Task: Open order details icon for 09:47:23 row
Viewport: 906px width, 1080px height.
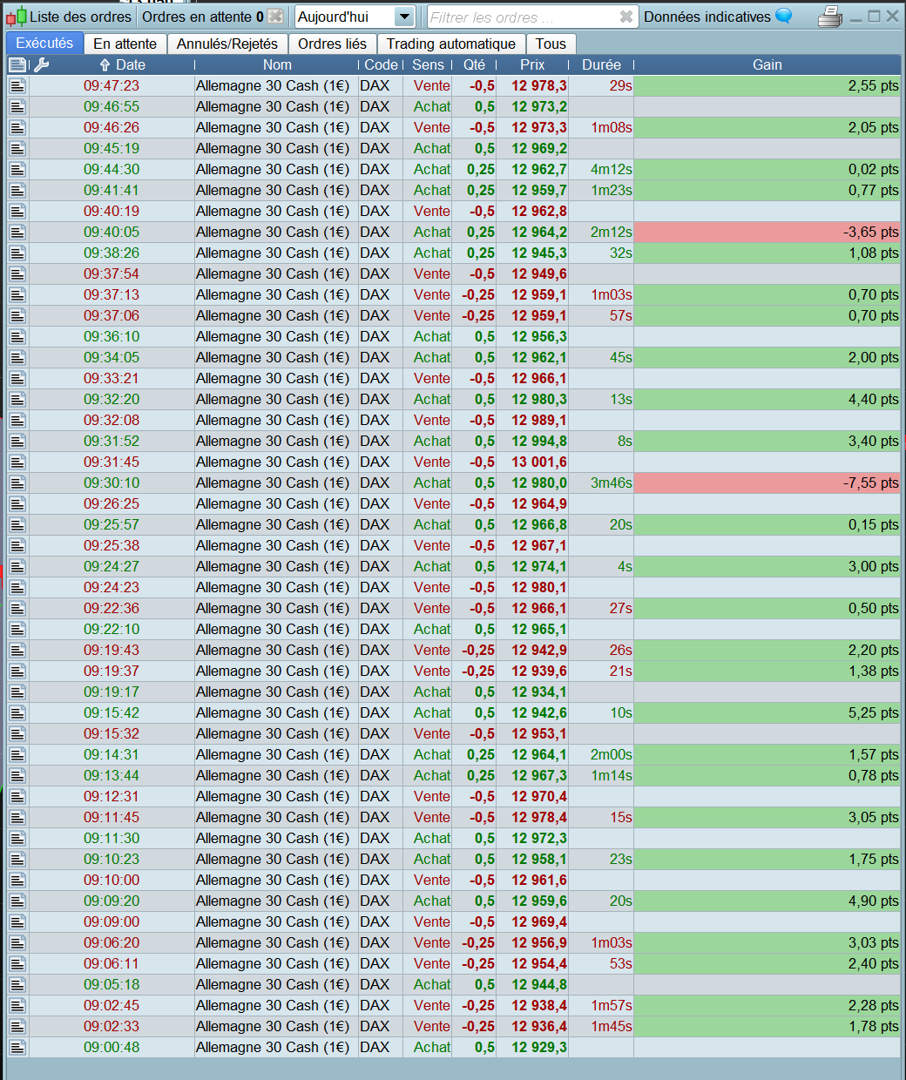Action: [x=18, y=86]
